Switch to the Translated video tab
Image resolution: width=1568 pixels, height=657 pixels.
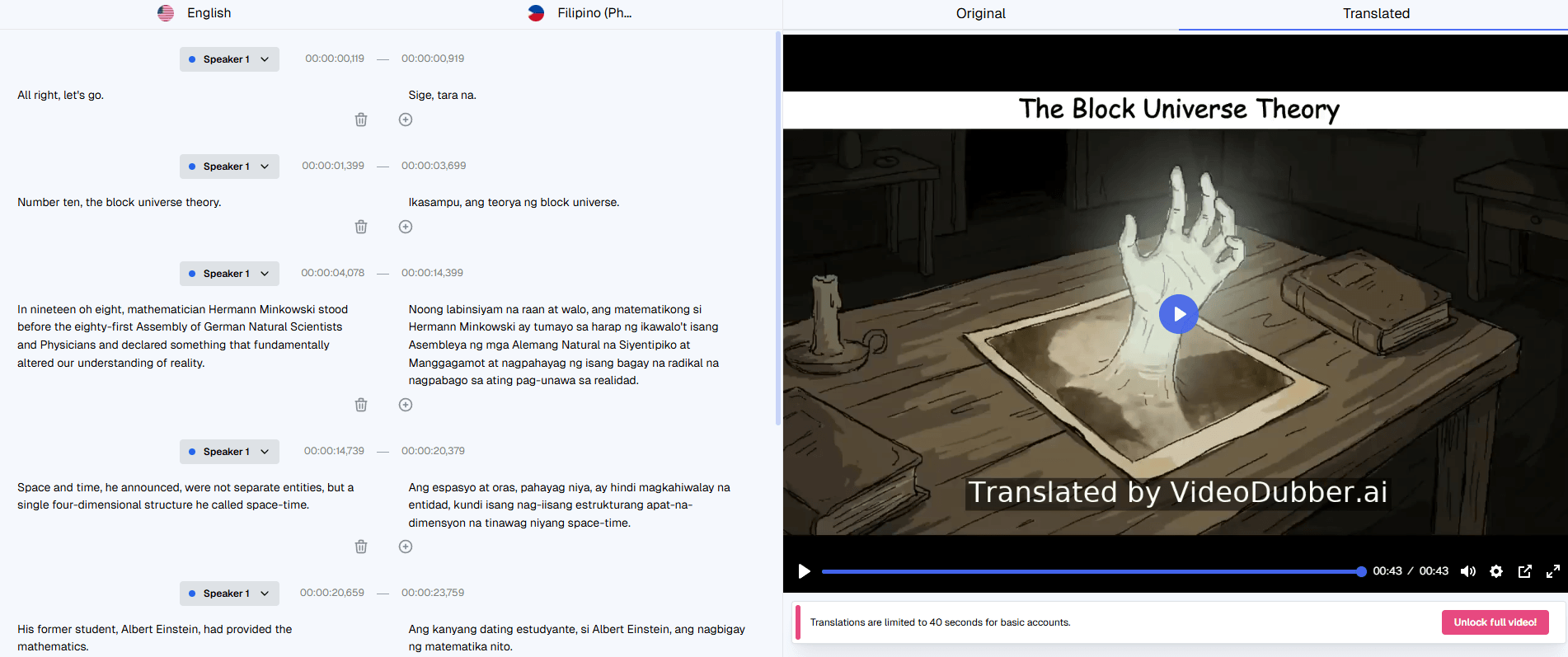pyautogui.click(x=1376, y=14)
